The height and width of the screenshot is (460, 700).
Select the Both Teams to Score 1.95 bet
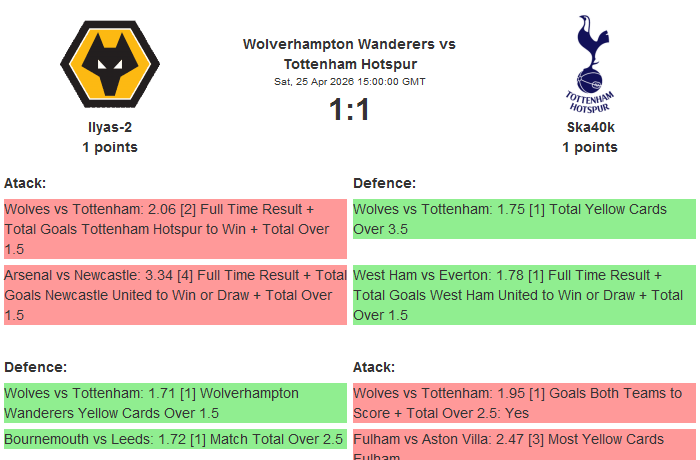(524, 403)
